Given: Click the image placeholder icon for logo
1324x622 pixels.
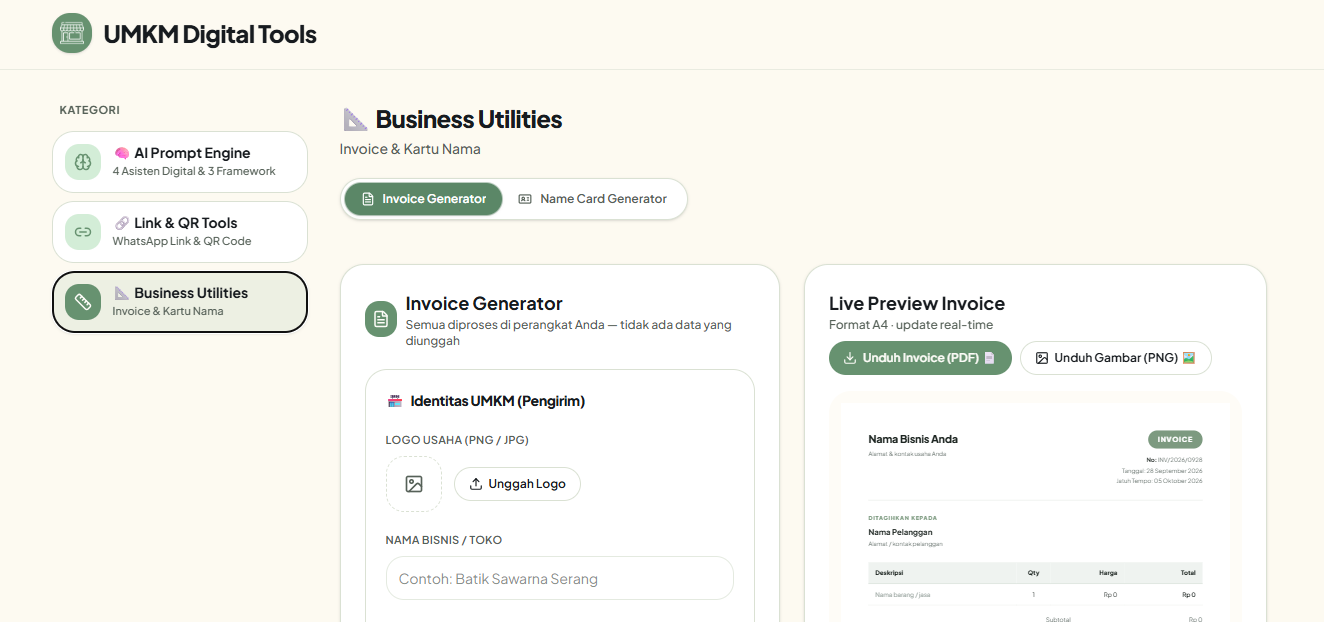Looking at the screenshot, I should pyautogui.click(x=414, y=484).
